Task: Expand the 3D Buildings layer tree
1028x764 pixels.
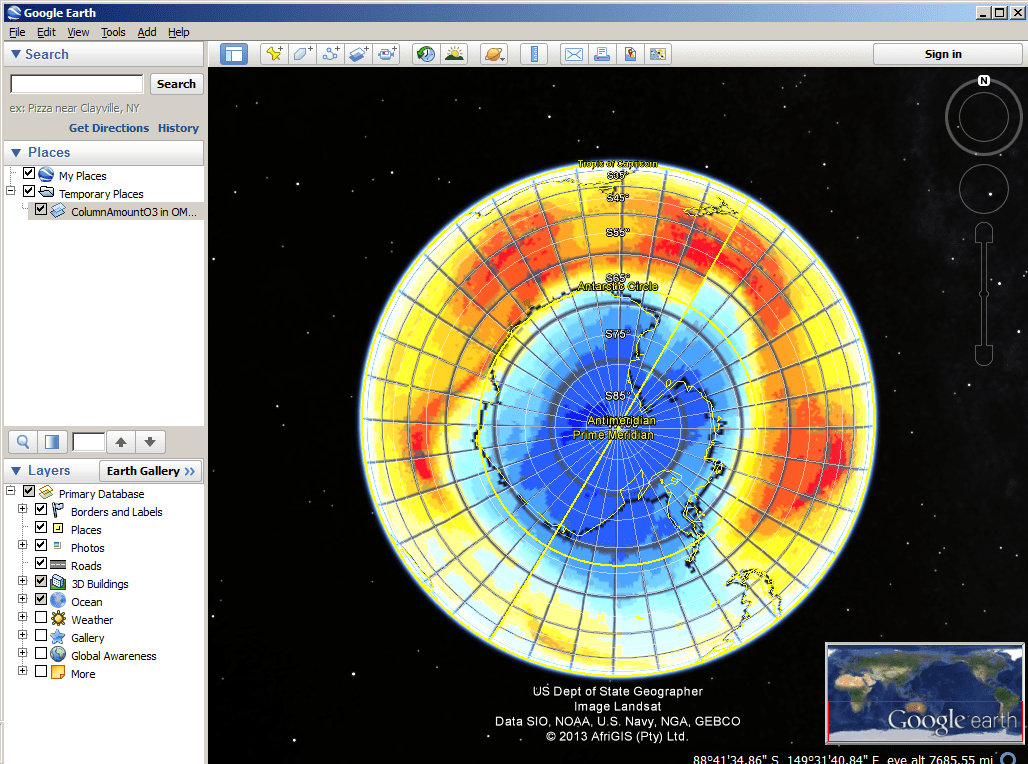Action: (22, 580)
